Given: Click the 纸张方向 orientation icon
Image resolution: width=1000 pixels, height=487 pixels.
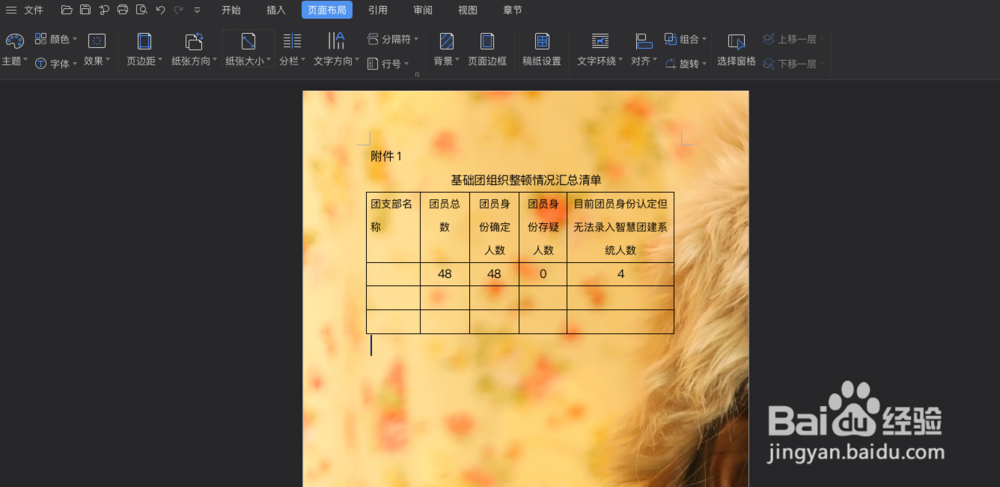Looking at the screenshot, I should [194, 41].
